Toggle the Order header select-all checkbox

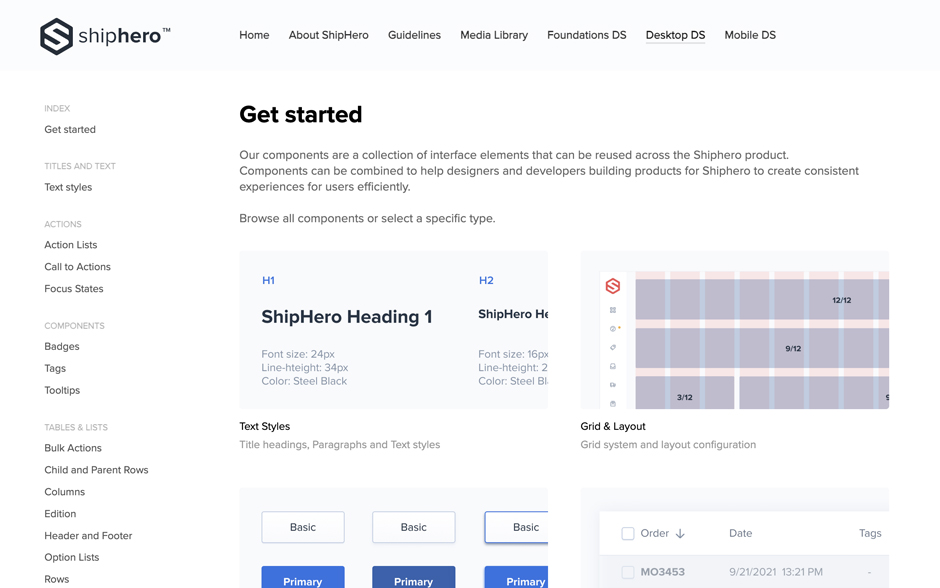click(628, 534)
